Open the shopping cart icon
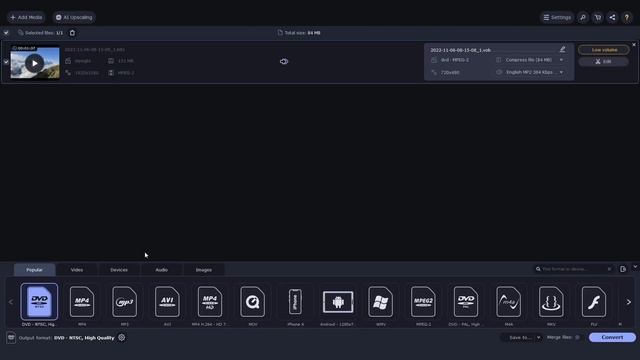 pyautogui.click(x=598, y=17)
